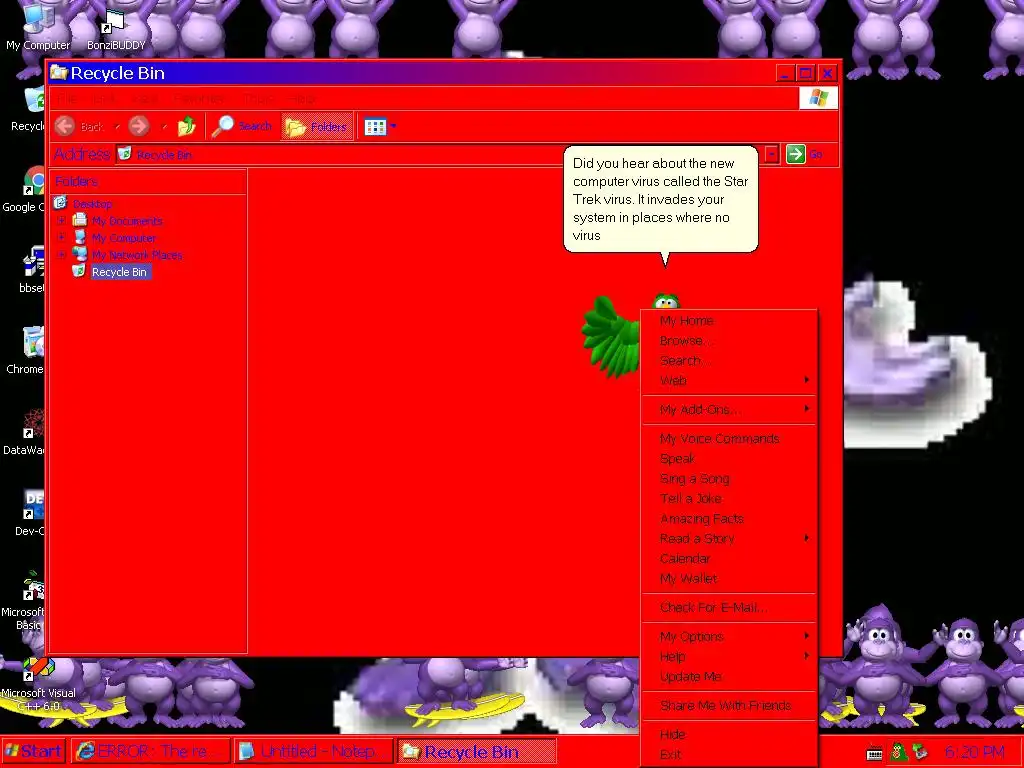Choose Exit from Bonzi menu
Image resolution: width=1024 pixels, height=768 pixels.
(729, 754)
